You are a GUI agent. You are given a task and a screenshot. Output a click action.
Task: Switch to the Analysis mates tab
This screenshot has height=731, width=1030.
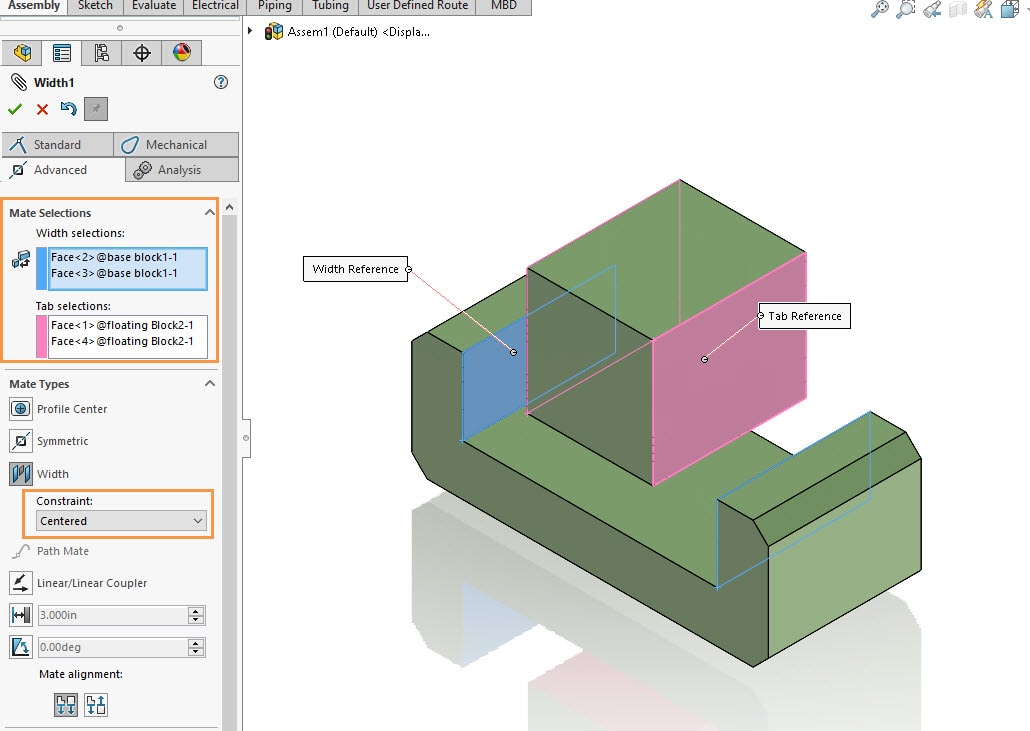[x=182, y=169]
